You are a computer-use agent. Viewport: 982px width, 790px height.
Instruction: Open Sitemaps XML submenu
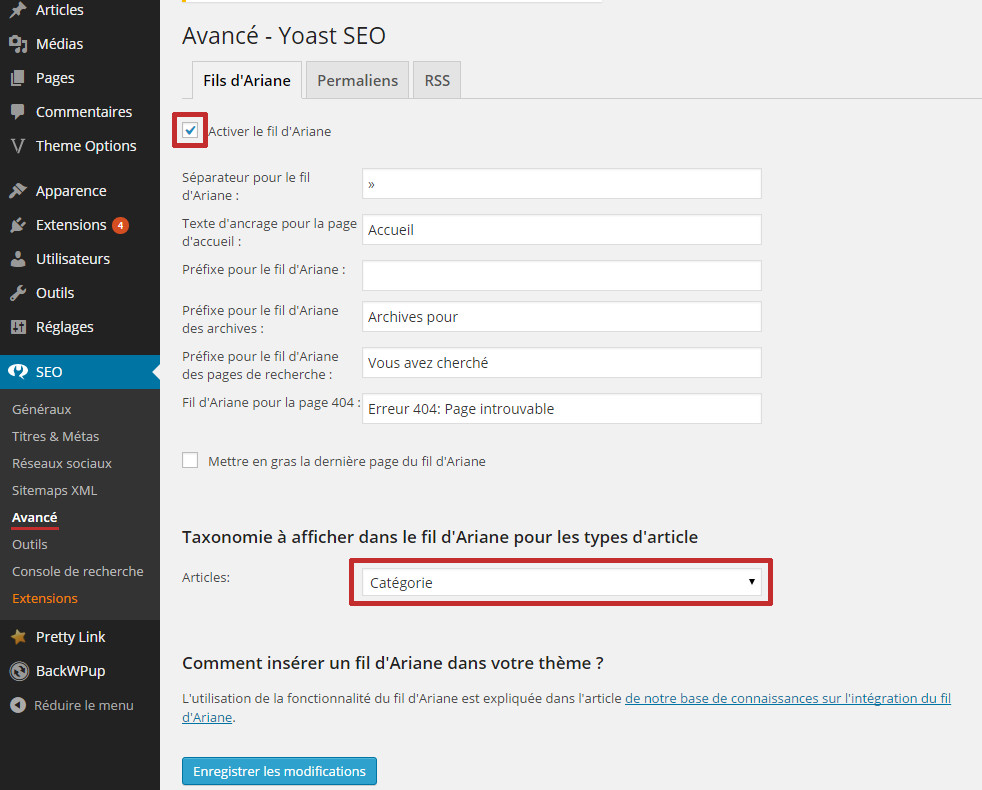pos(54,490)
